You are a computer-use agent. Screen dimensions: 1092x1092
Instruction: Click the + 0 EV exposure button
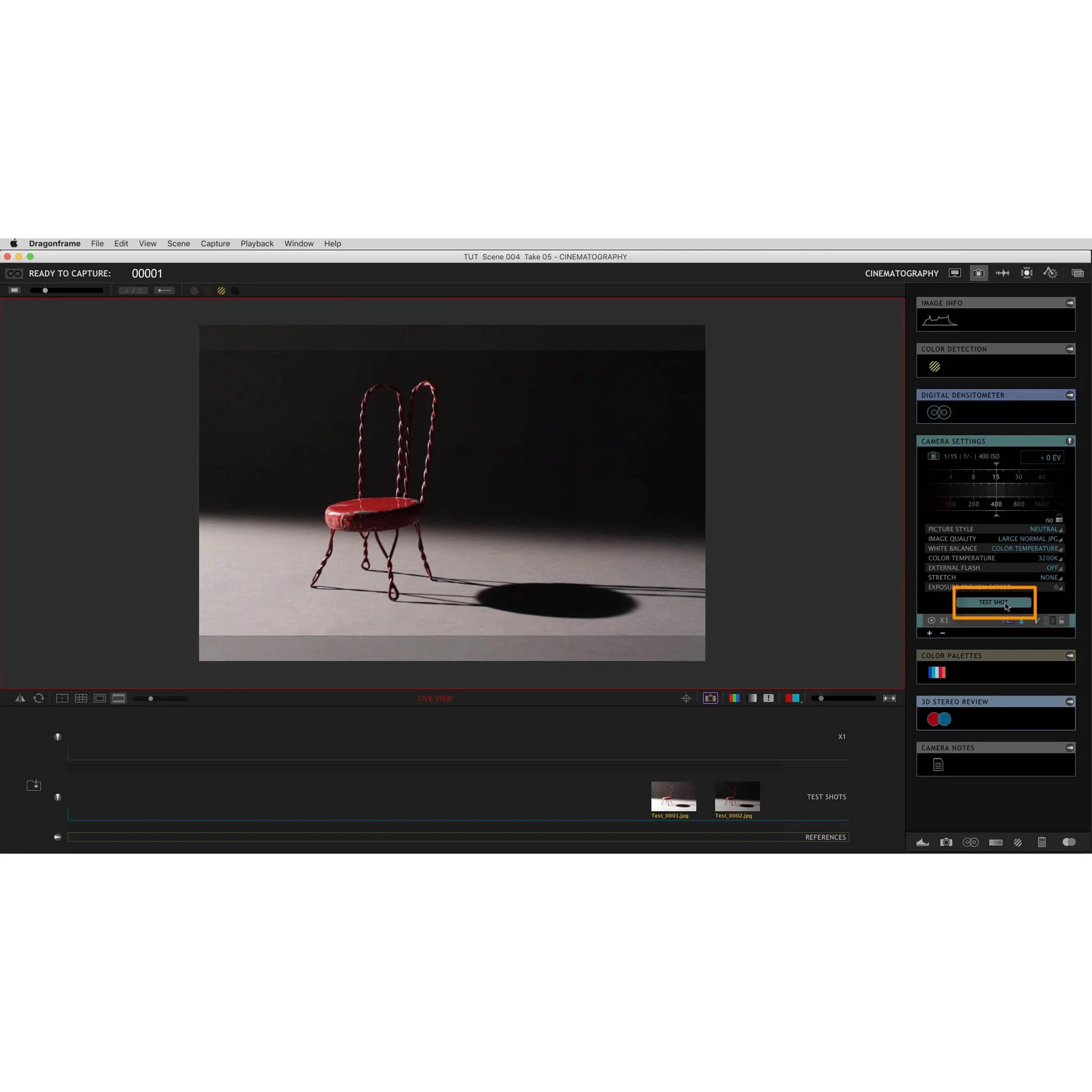(x=1043, y=457)
